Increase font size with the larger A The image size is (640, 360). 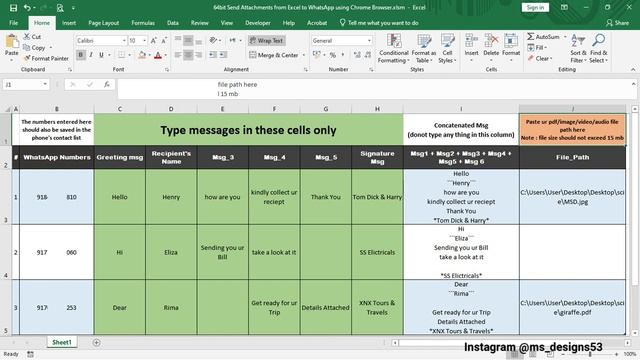pyautogui.click(x=153, y=40)
